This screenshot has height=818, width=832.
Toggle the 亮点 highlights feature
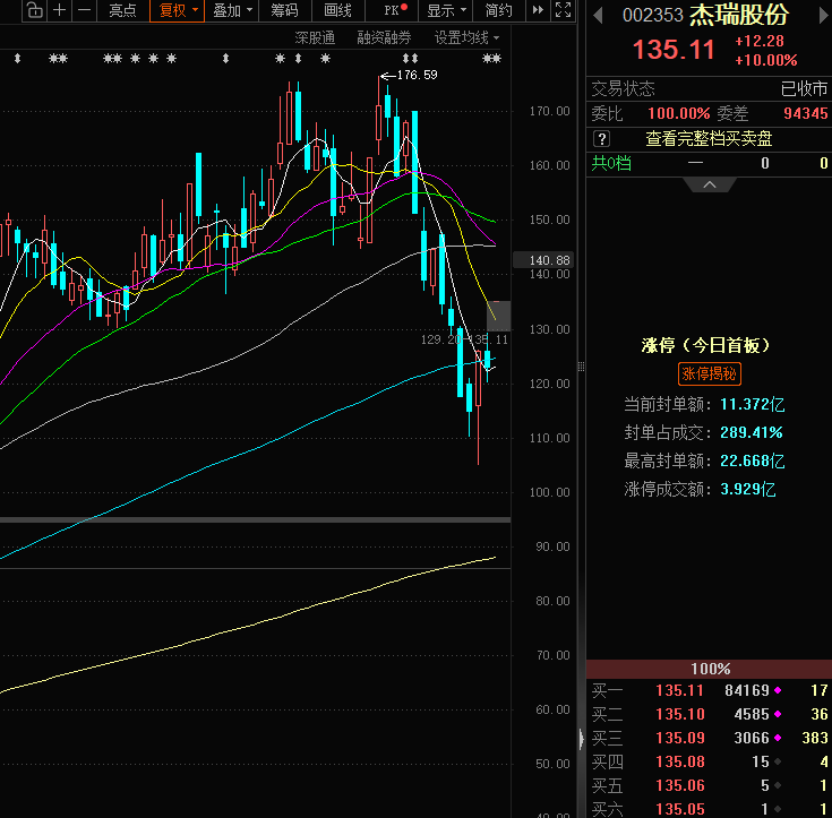click(123, 10)
